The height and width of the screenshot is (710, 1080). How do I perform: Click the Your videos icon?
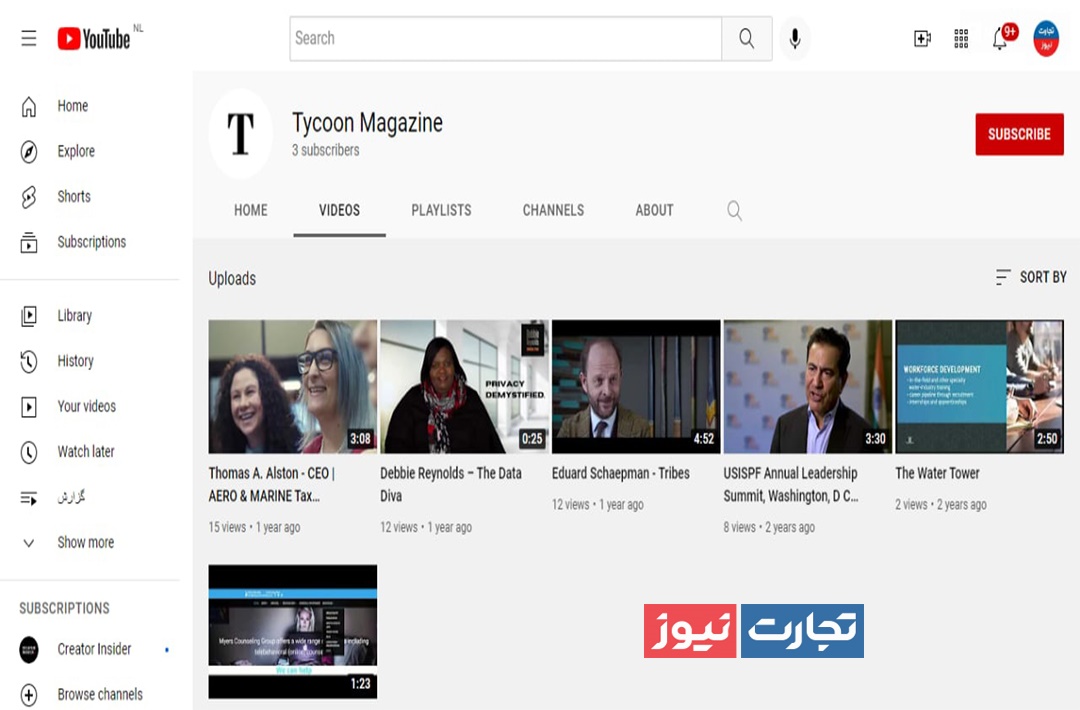pos(29,407)
